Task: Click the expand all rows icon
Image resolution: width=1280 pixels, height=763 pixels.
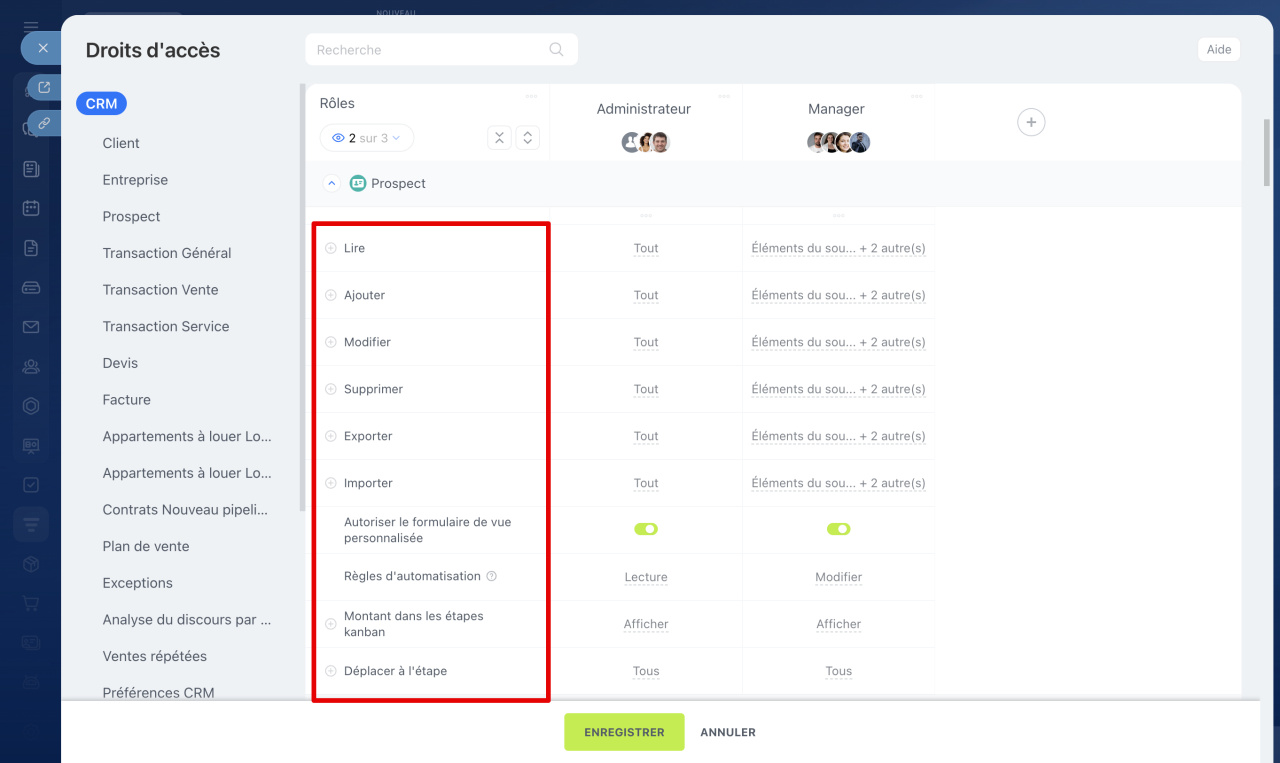Action: pos(528,138)
